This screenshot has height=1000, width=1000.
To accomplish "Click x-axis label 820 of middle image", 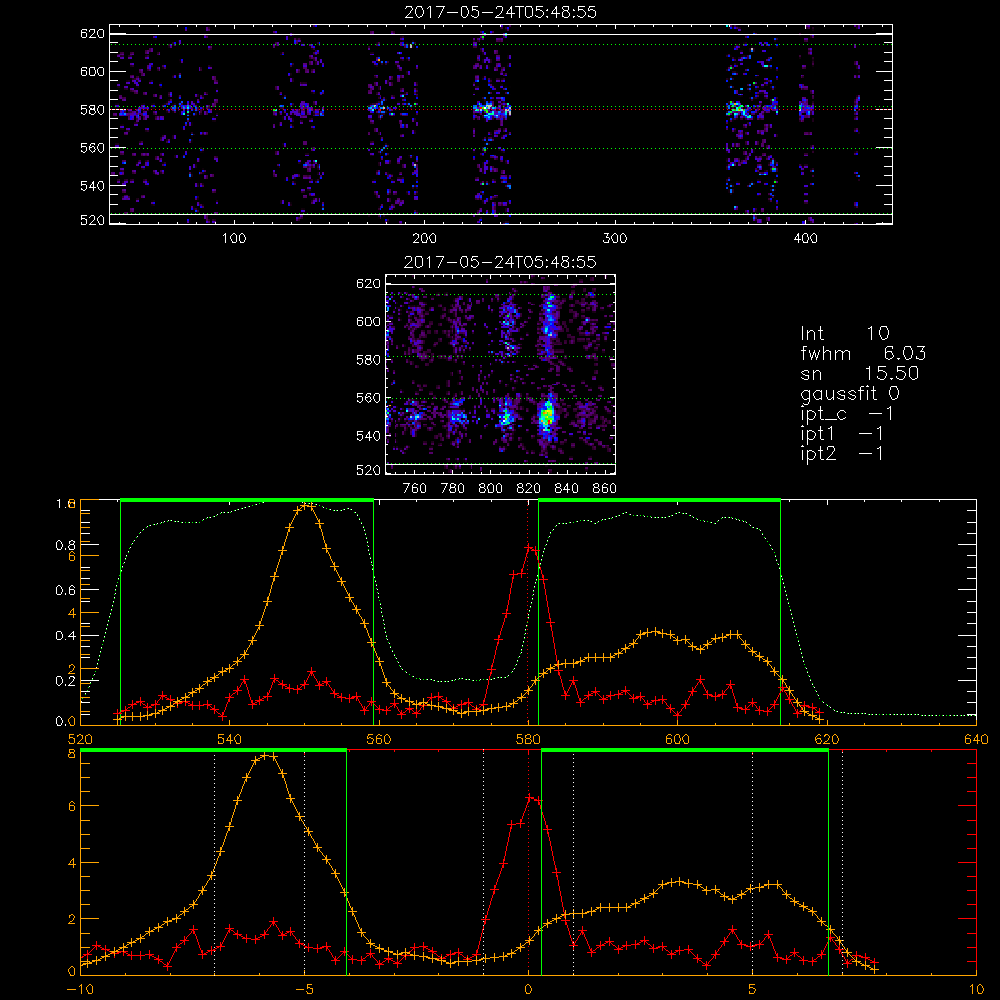I will click(x=528, y=489).
